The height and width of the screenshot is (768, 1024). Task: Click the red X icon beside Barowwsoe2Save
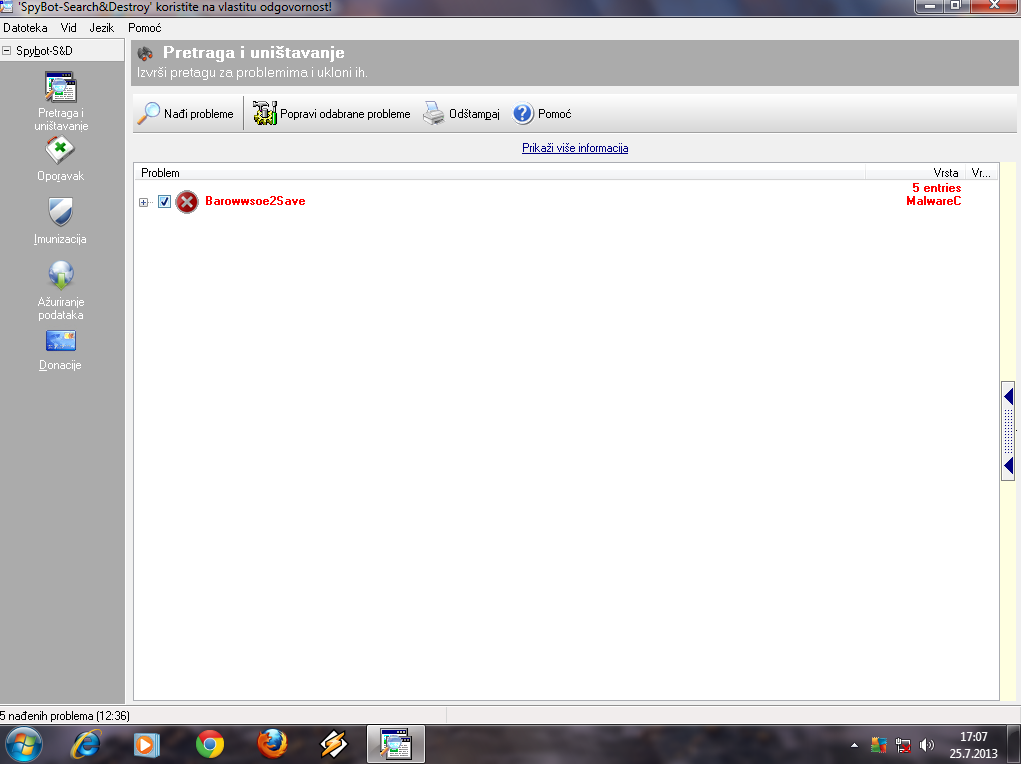[187, 202]
